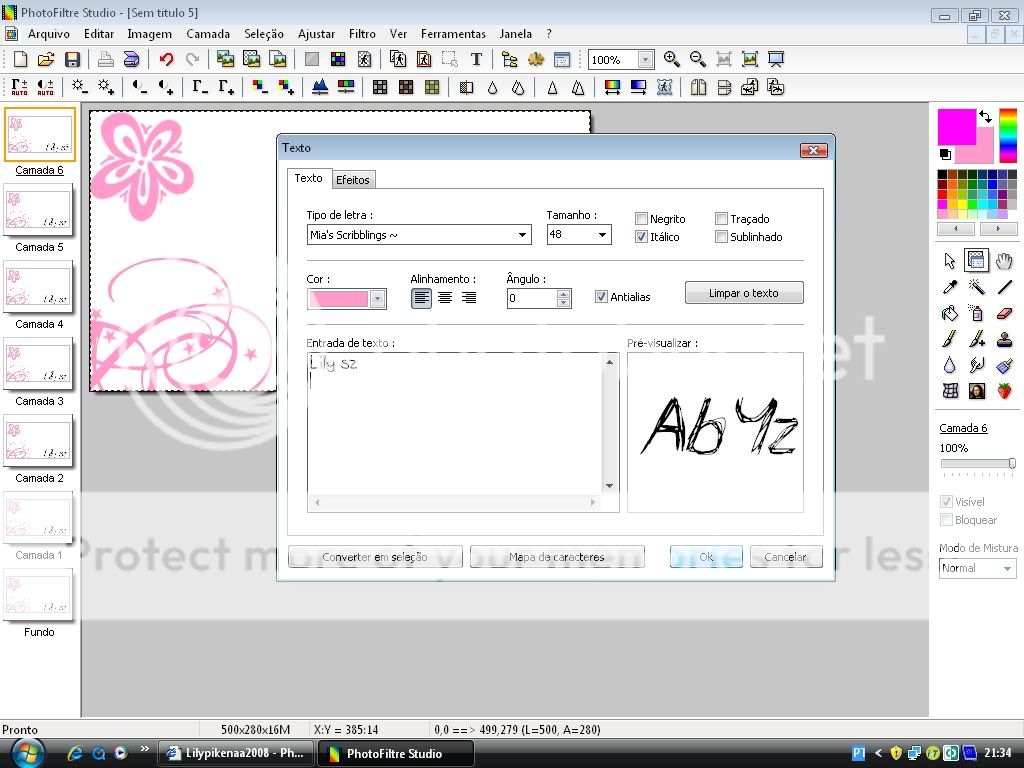This screenshot has height=768, width=1024.
Task: Uncheck the Itálico checkbox
Action: coord(642,237)
